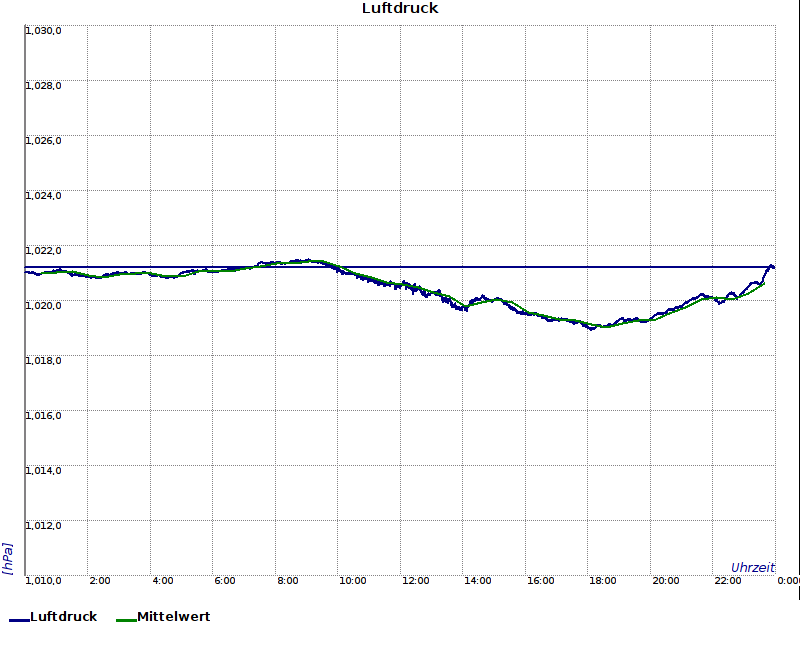Click the 16:00 time label
The width and height of the screenshot is (800, 650).
point(540,581)
